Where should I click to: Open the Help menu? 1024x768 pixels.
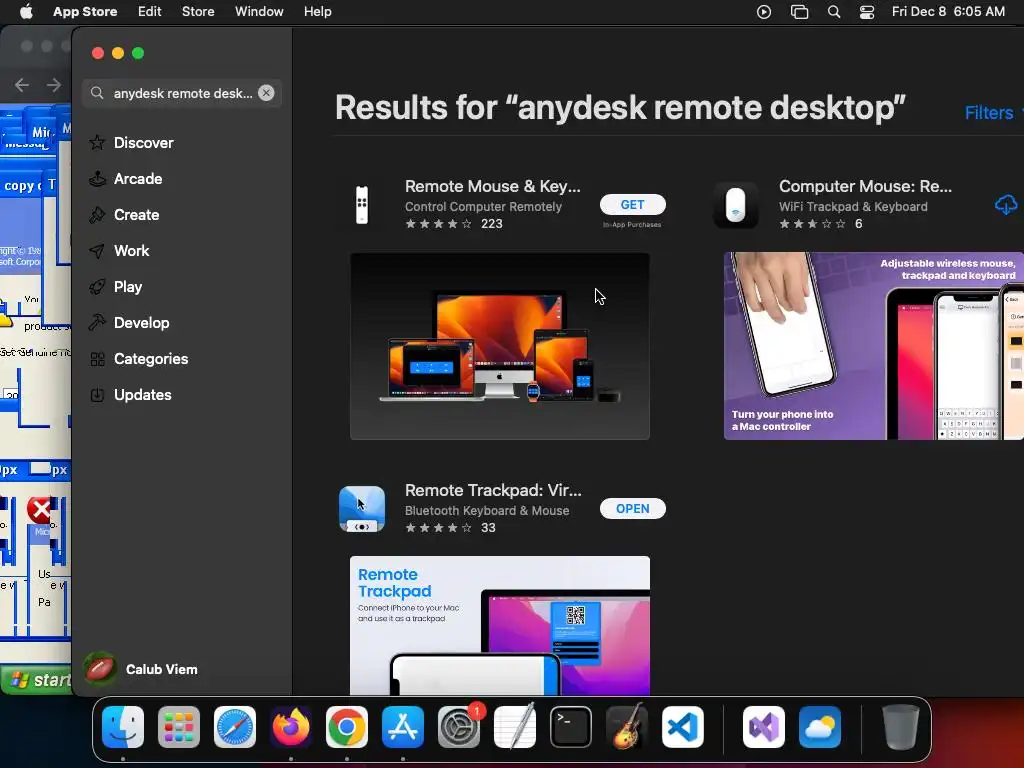tap(317, 12)
